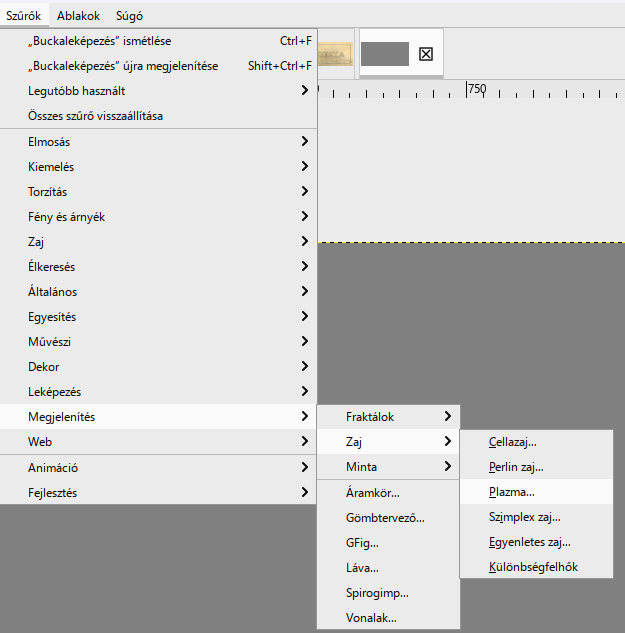Choose the Áramkör... filter
625x633 pixels.
point(388,493)
